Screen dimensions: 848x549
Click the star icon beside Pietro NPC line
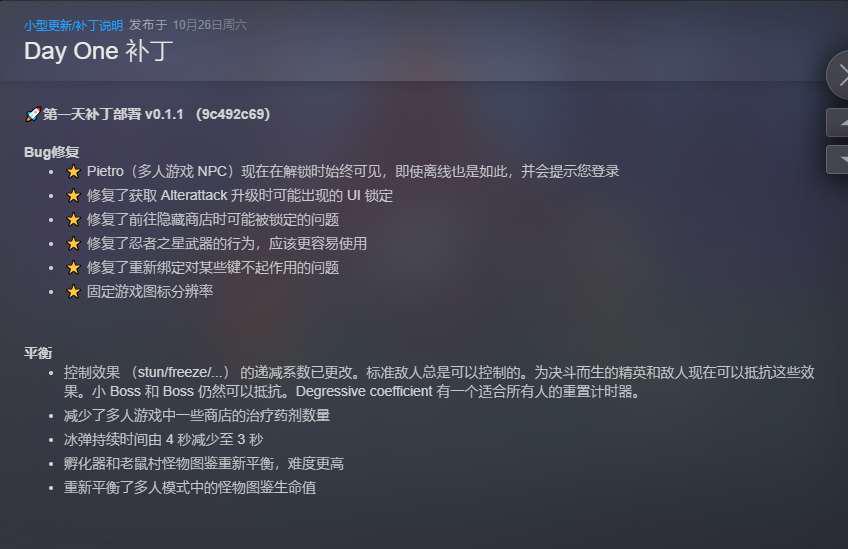73,171
